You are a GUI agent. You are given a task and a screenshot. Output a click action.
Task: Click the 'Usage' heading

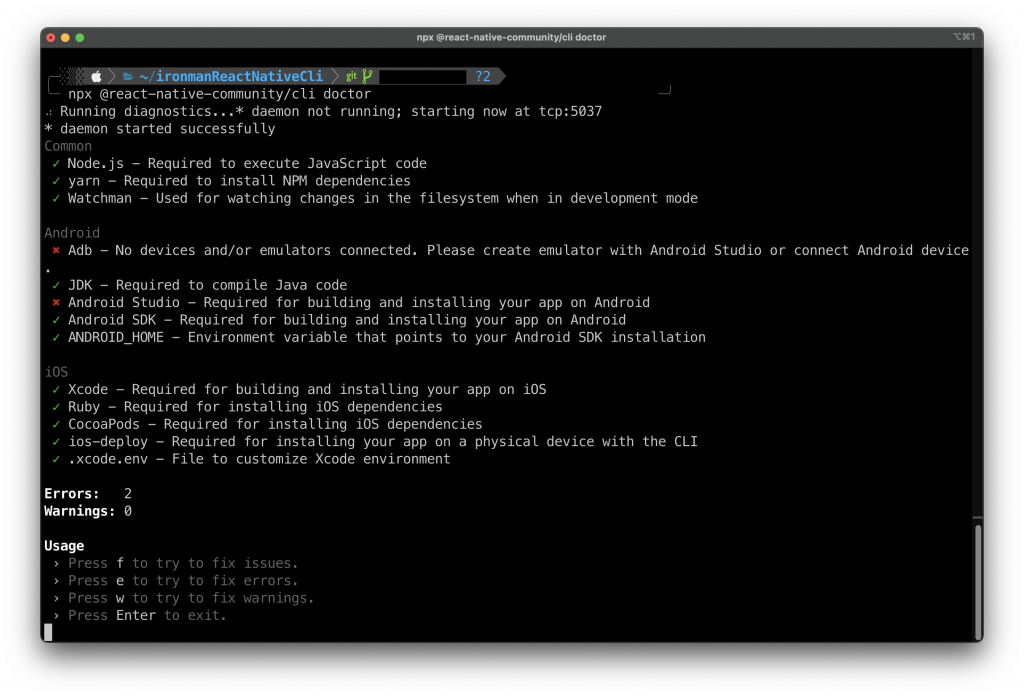click(x=64, y=546)
